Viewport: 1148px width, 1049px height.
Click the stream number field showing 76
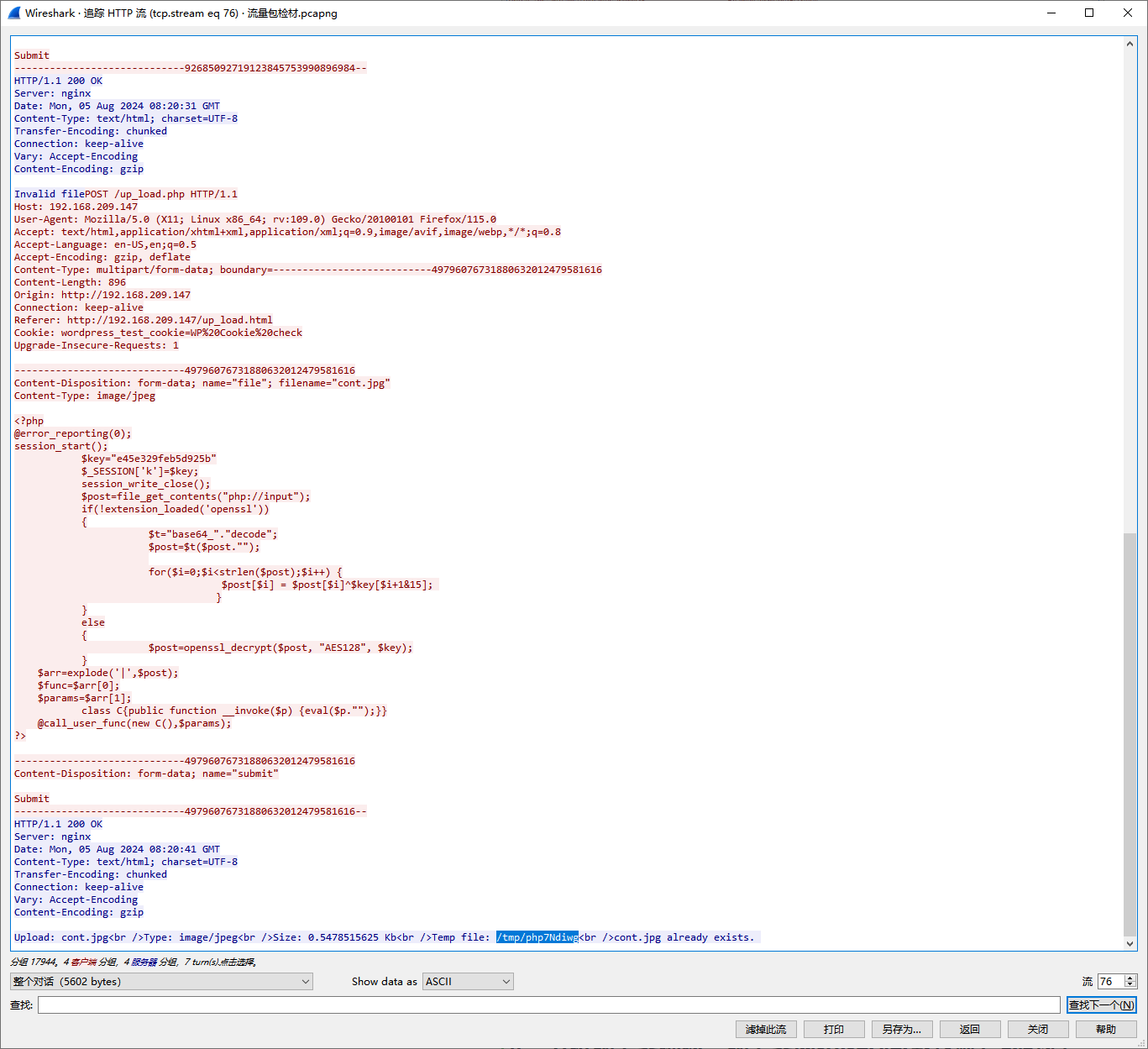1110,981
